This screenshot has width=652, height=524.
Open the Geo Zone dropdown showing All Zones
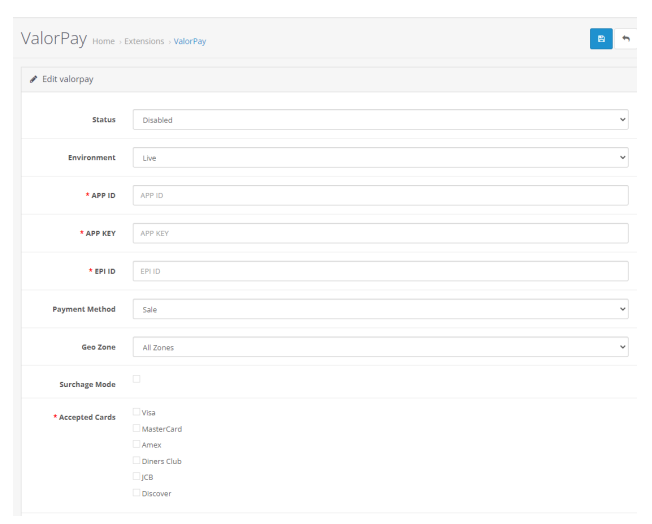coord(380,347)
